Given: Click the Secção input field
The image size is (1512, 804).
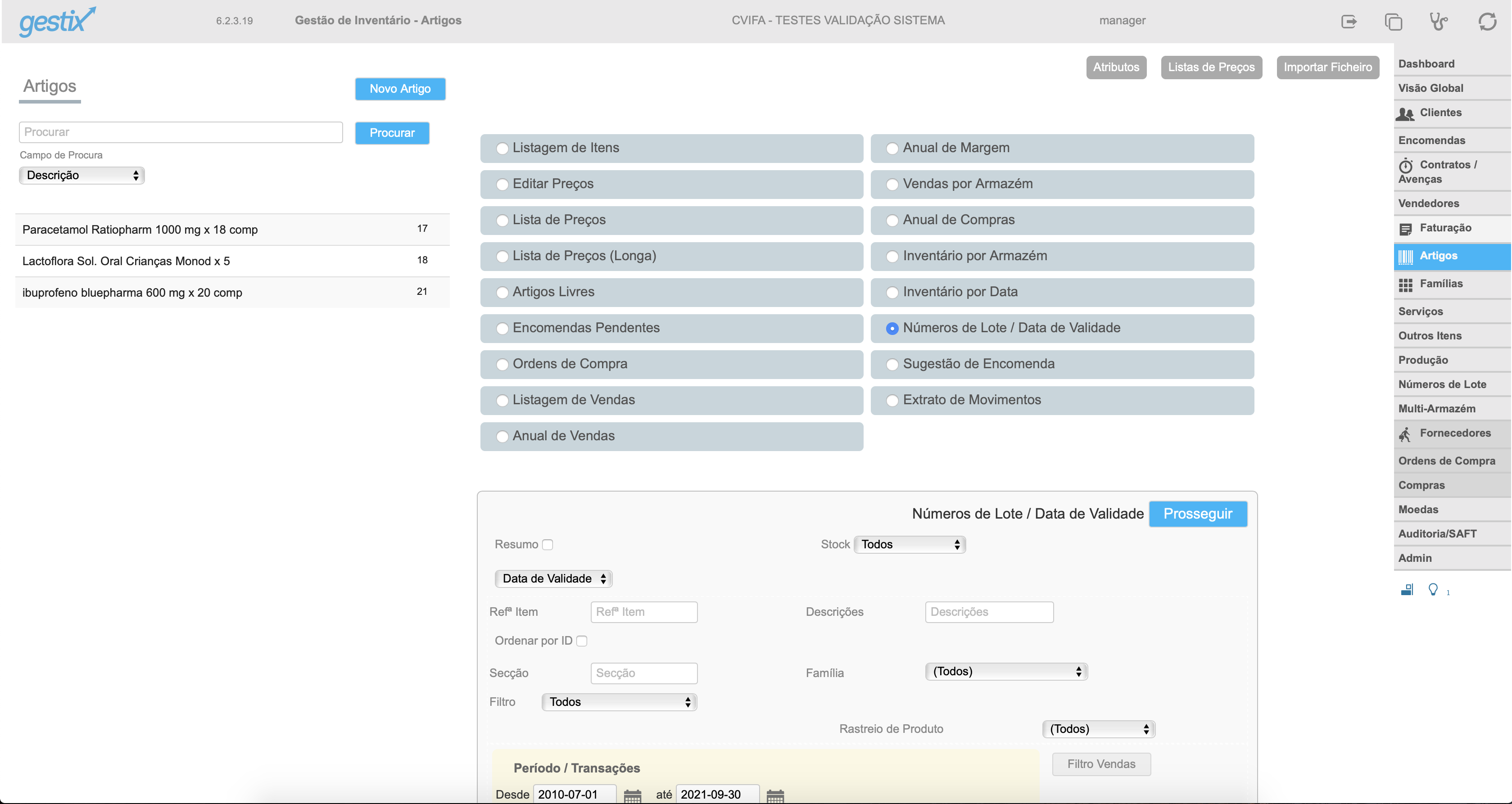Looking at the screenshot, I should point(644,674).
